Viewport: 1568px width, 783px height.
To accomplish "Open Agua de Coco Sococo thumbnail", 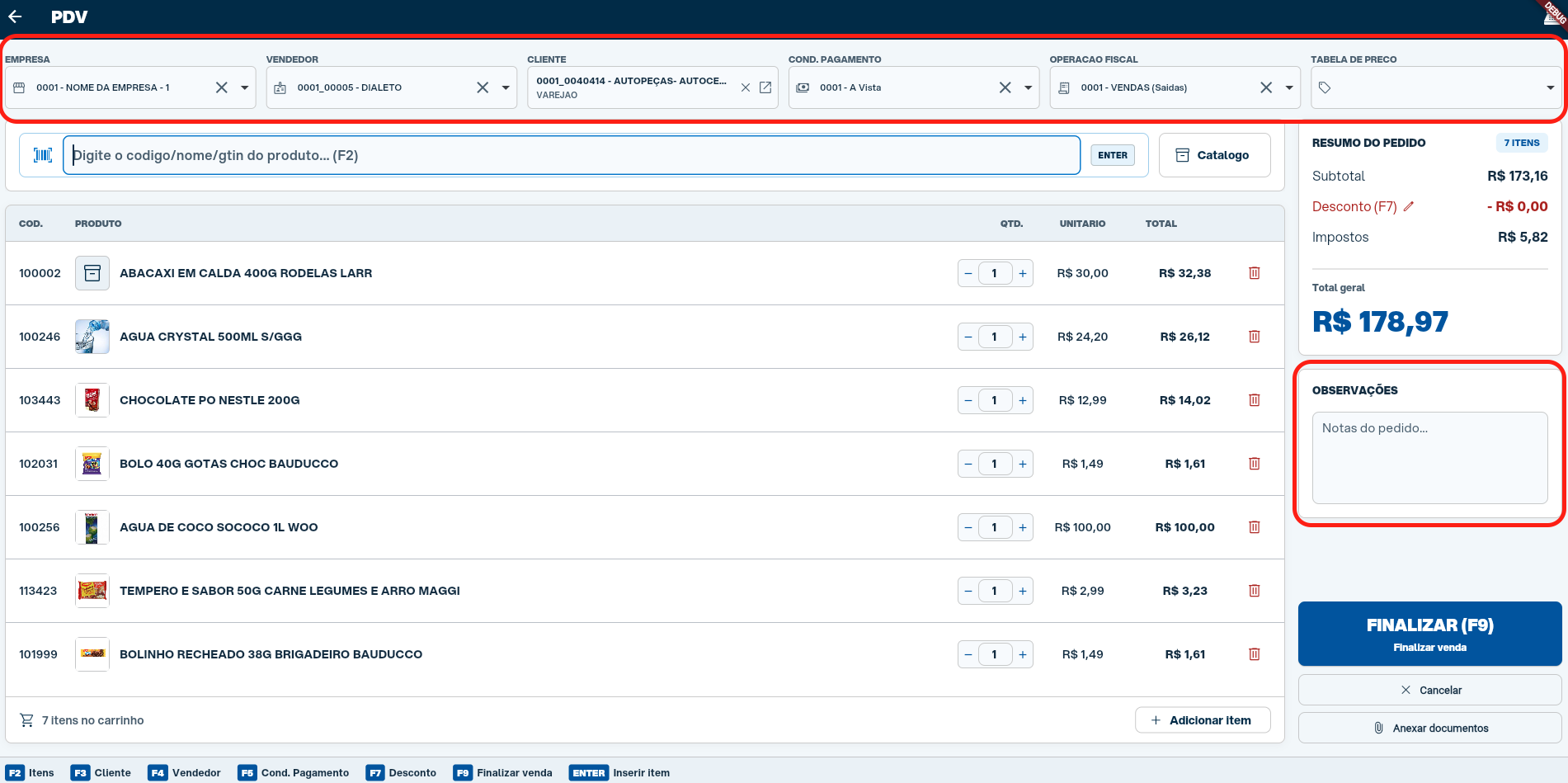I will click(92, 527).
